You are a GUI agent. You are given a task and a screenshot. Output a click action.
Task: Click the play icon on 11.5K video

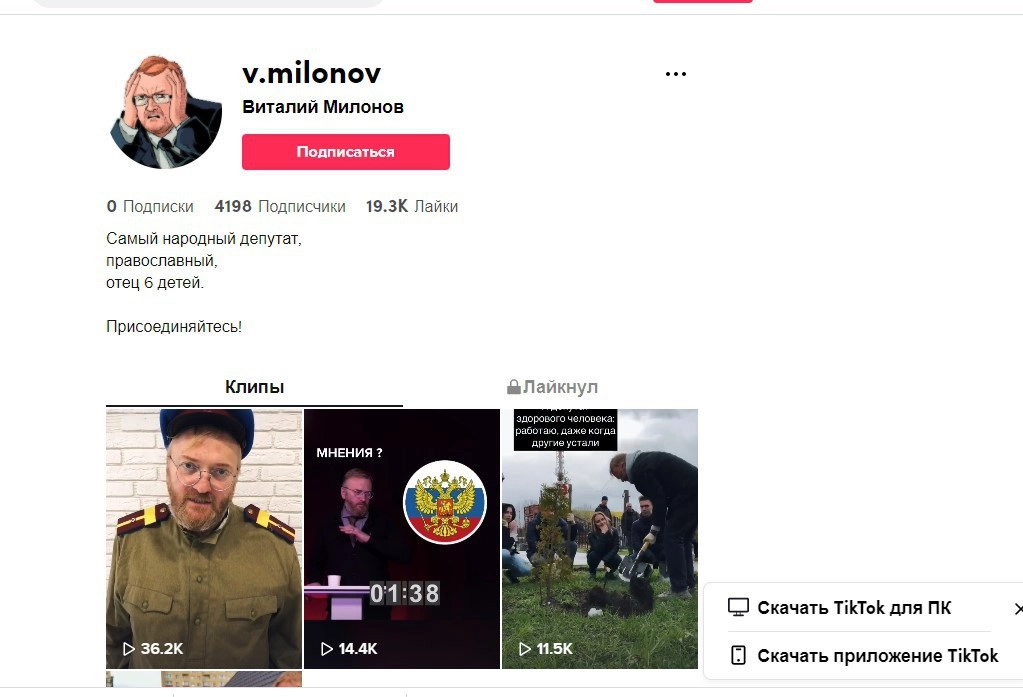coord(525,649)
